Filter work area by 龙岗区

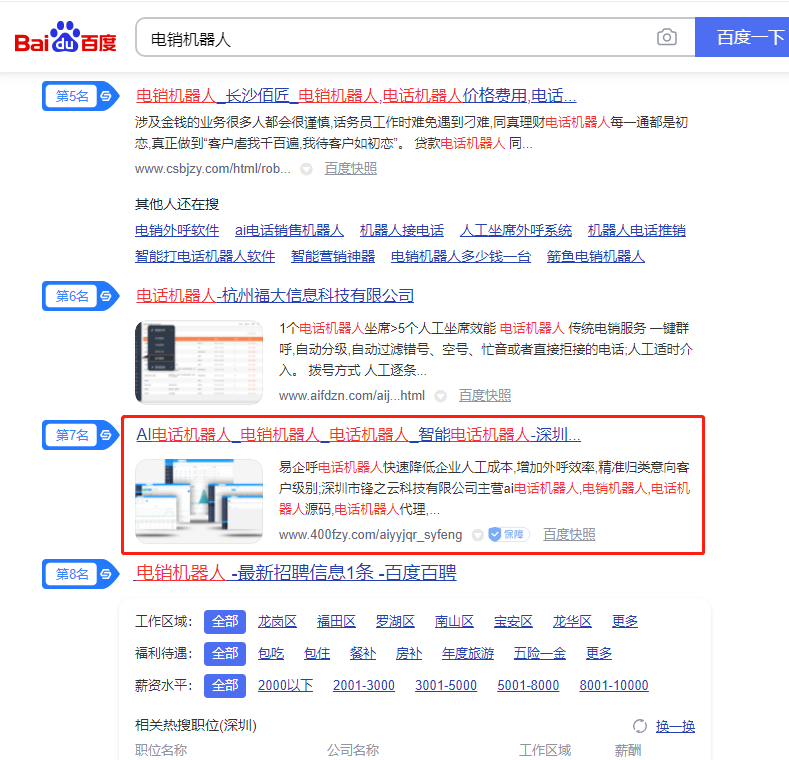277,622
